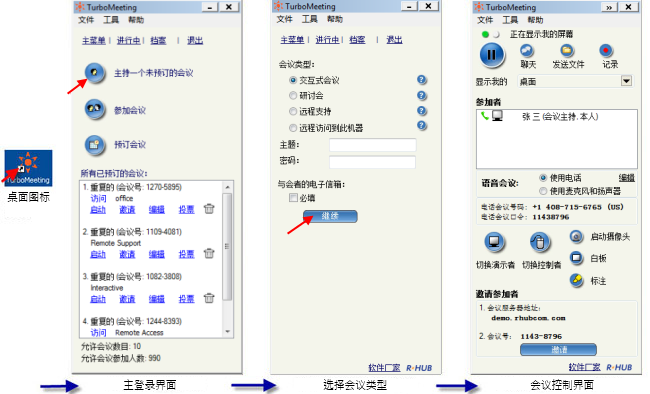Image resolution: width=650 pixels, height=394 pixels.
Task: Expand the 显示我的 桌面 dropdown
Action: pyautogui.click(x=626, y=81)
